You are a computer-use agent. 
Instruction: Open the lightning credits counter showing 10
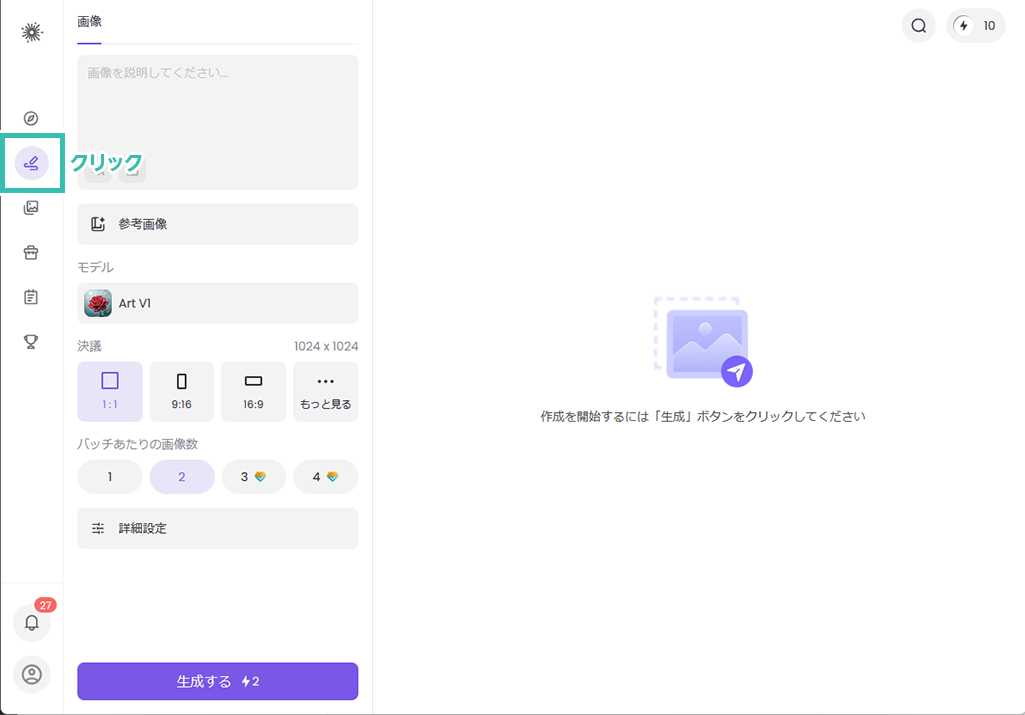[975, 25]
